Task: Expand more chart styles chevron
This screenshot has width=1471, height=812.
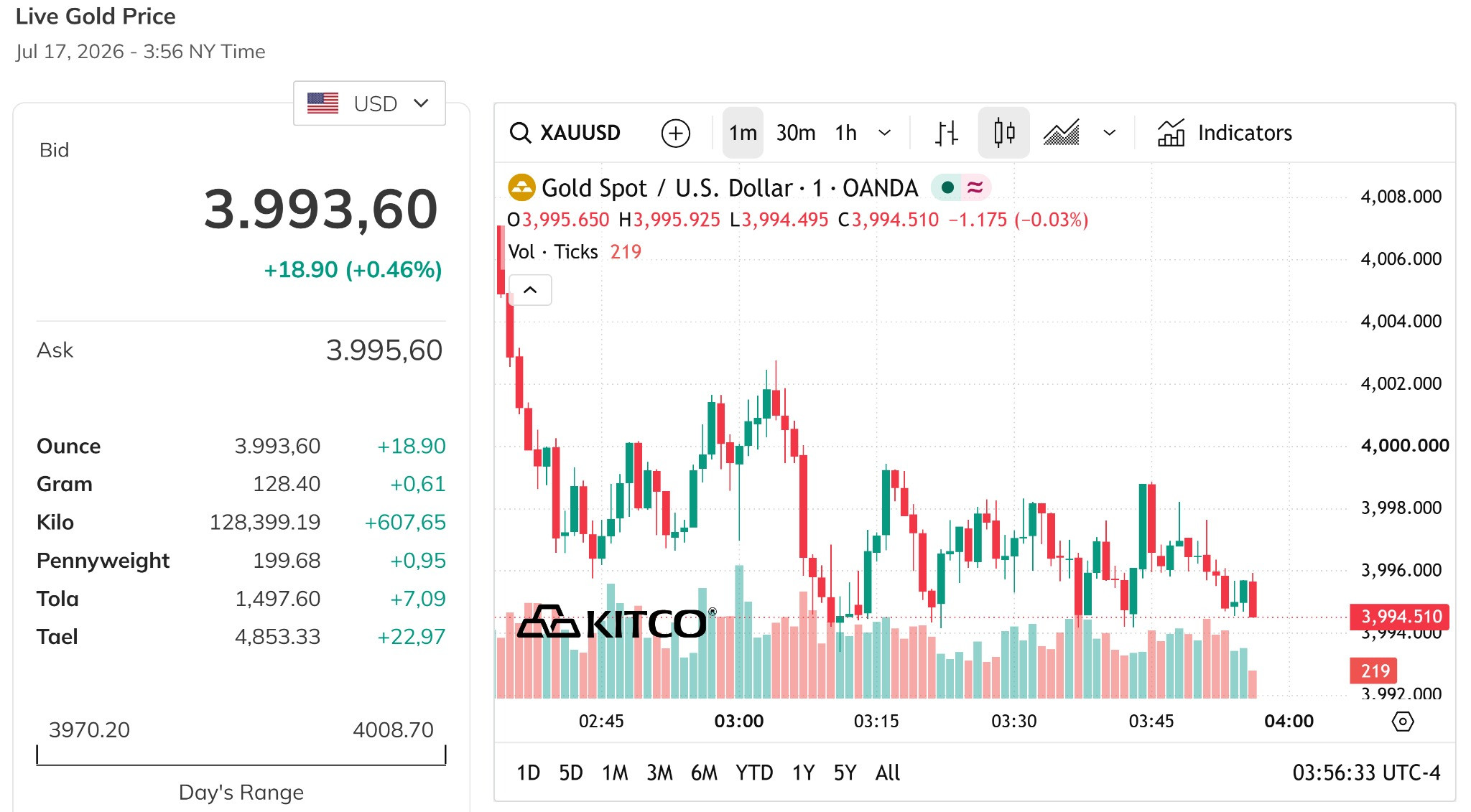Action: 1109,133
